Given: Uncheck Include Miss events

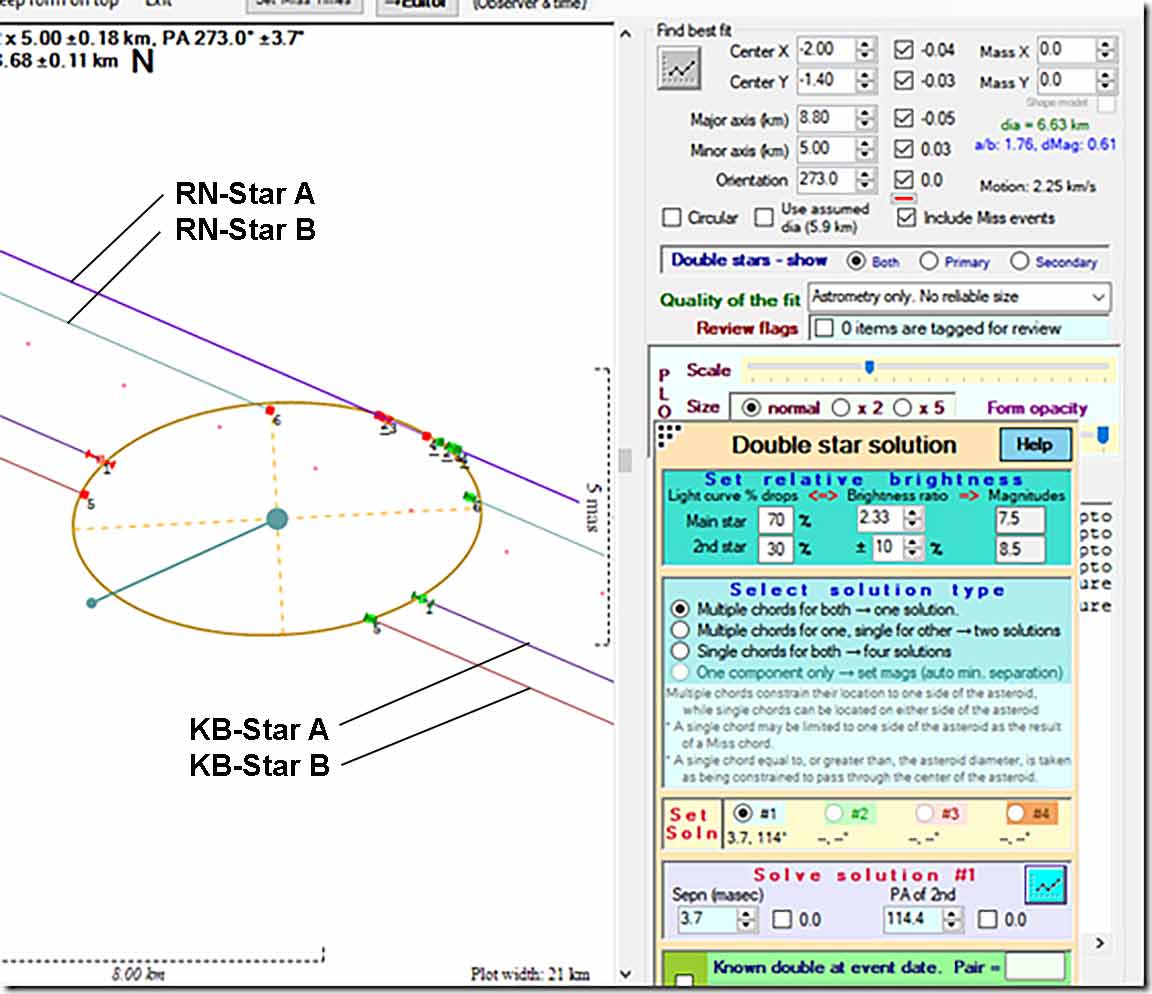Looking at the screenshot, I should coord(907,217).
